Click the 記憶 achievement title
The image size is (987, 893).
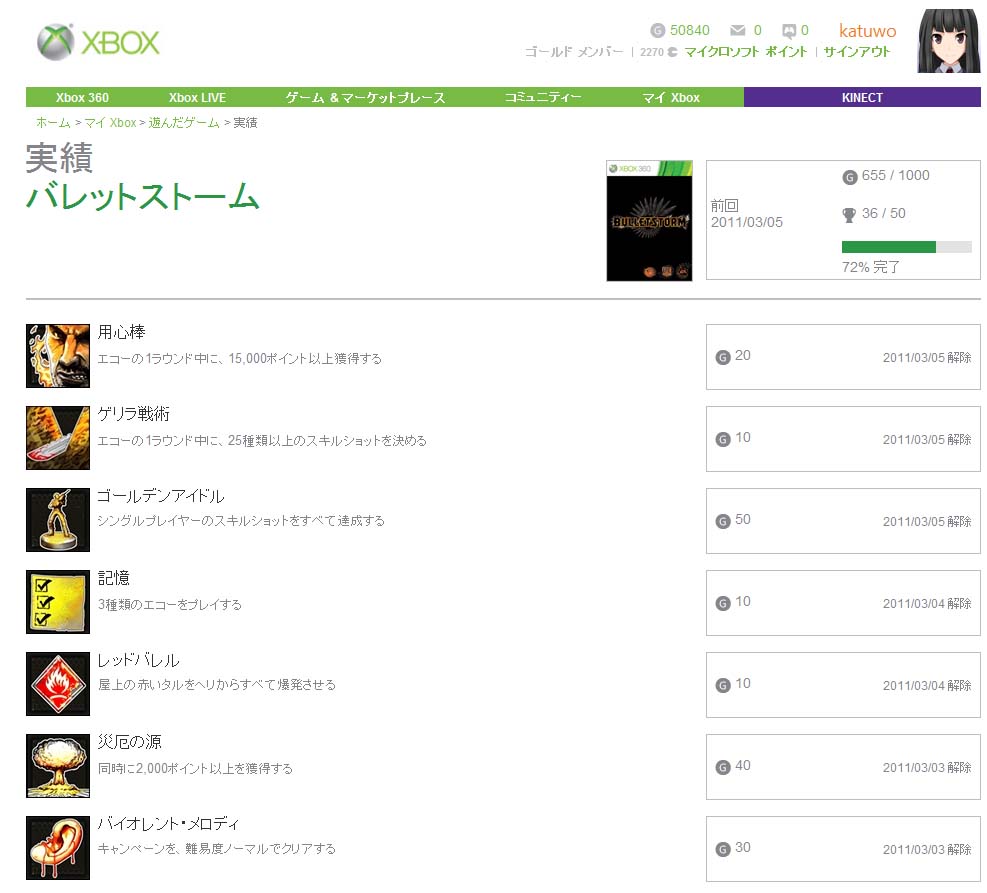pyautogui.click(x=113, y=578)
